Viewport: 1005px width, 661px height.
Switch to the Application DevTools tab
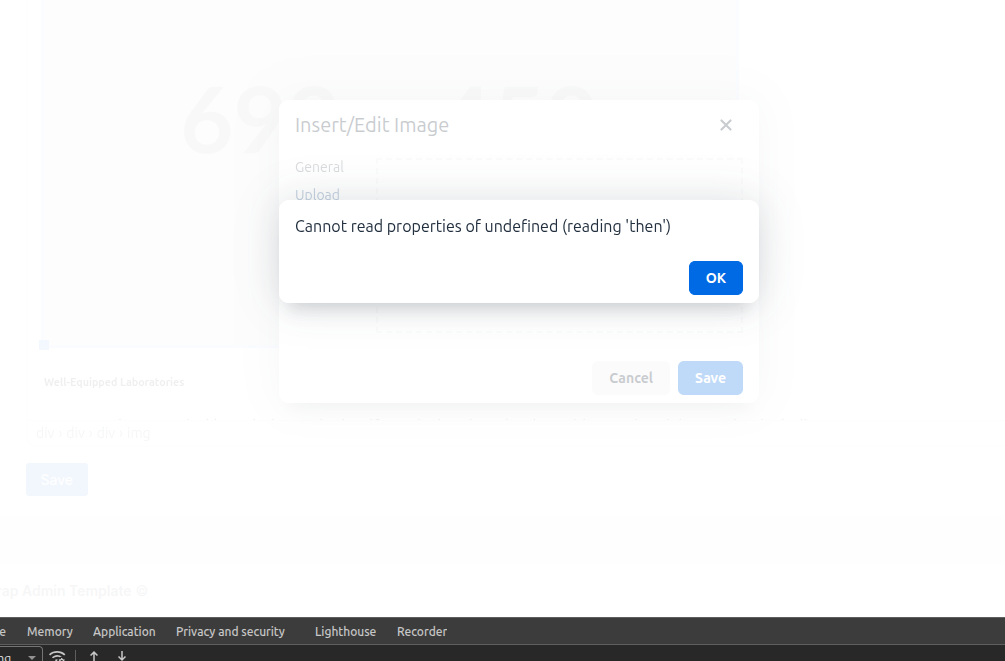[x=124, y=632]
